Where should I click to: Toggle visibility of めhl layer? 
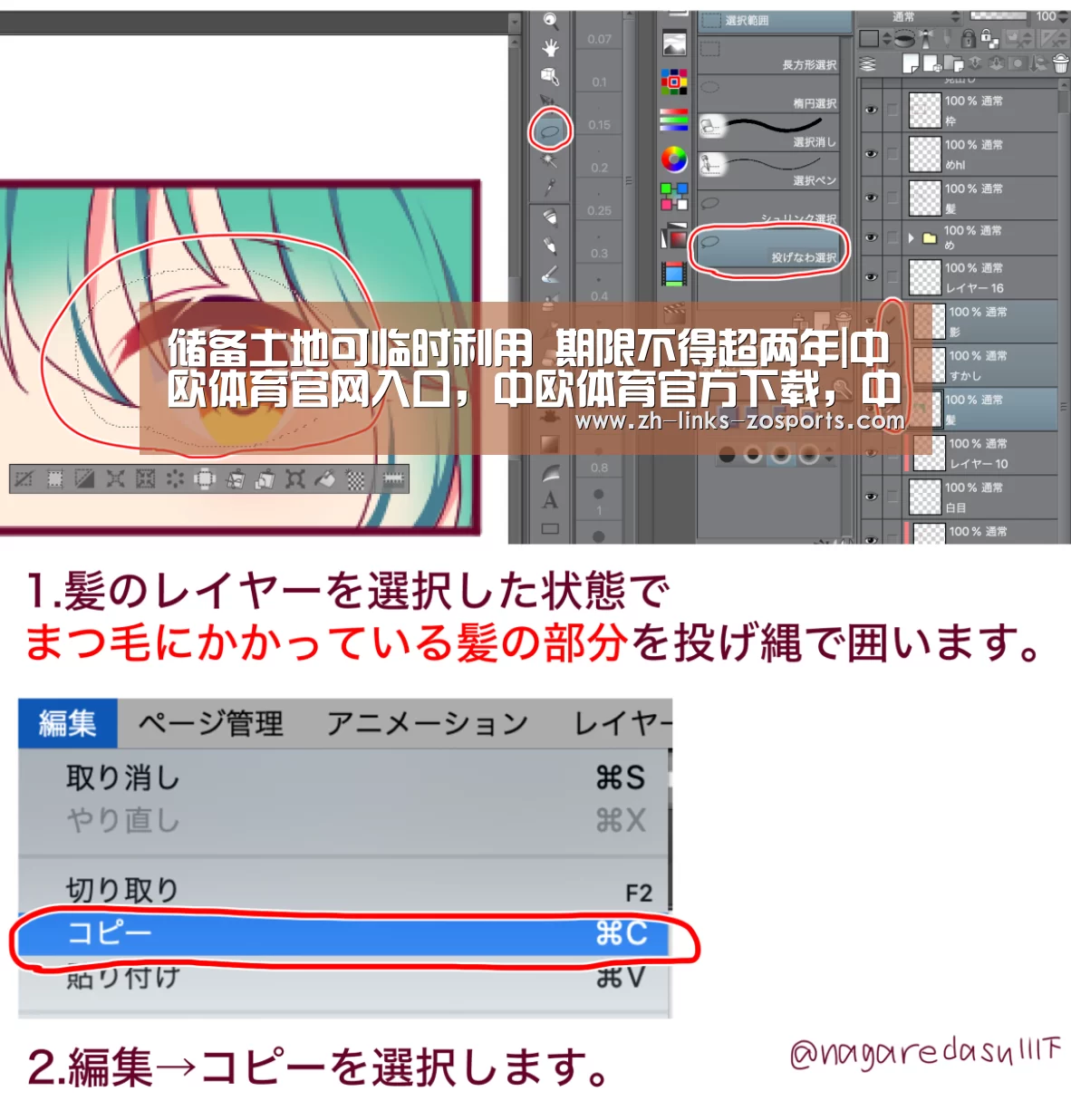tap(871, 154)
